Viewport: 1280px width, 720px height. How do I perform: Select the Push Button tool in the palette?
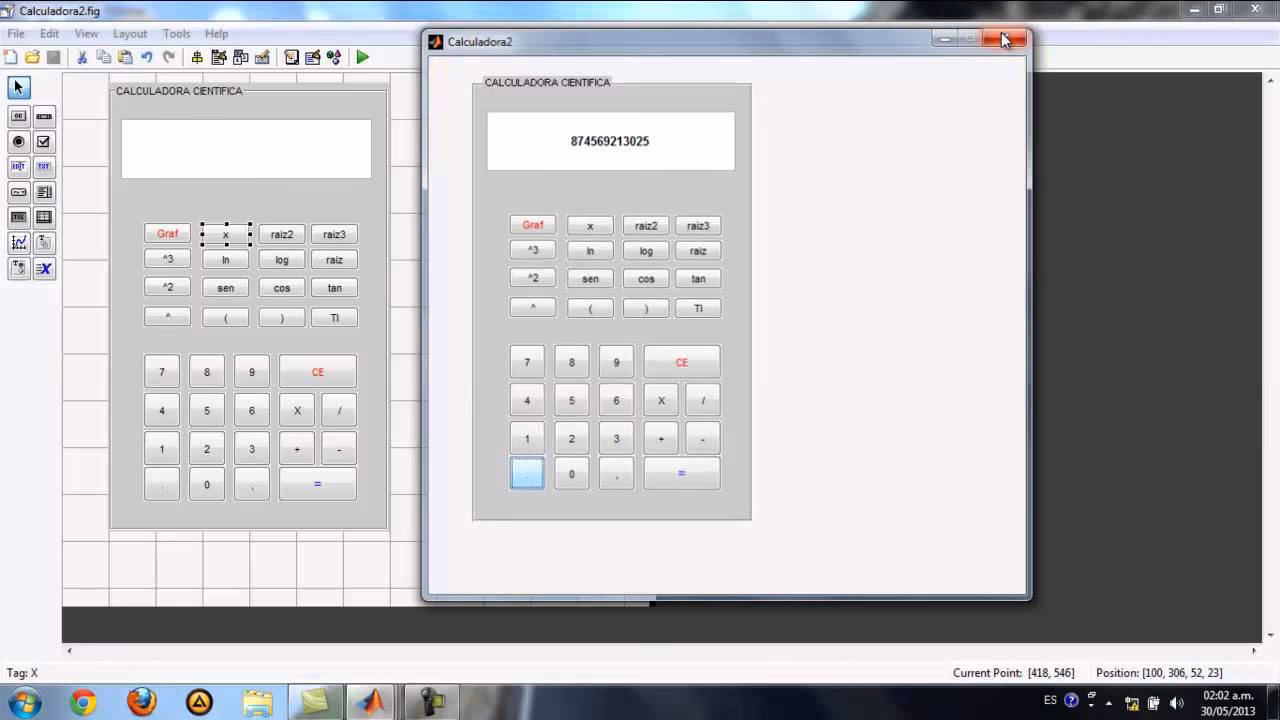click(x=17, y=116)
